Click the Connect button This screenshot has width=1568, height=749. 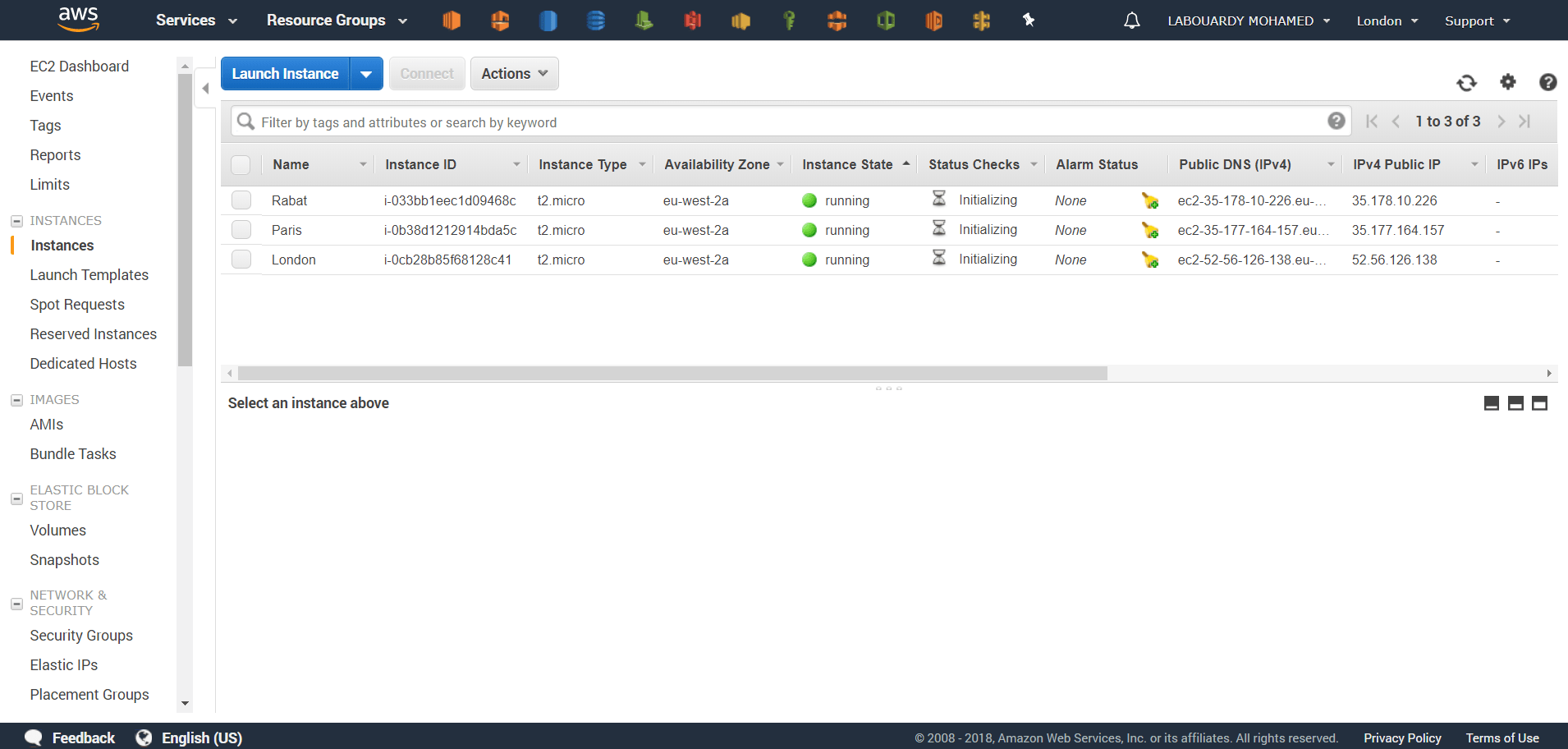(x=427, y=74)
